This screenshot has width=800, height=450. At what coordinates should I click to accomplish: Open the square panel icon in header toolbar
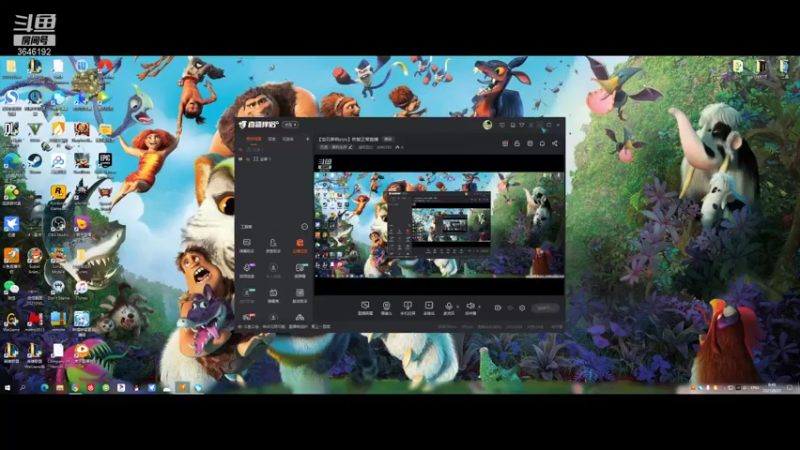coord(530,143)
